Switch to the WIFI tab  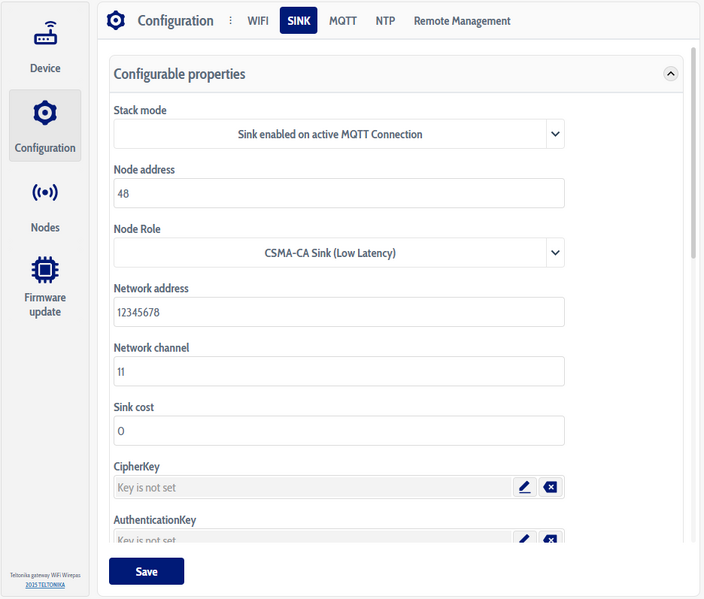pos(258,21)
